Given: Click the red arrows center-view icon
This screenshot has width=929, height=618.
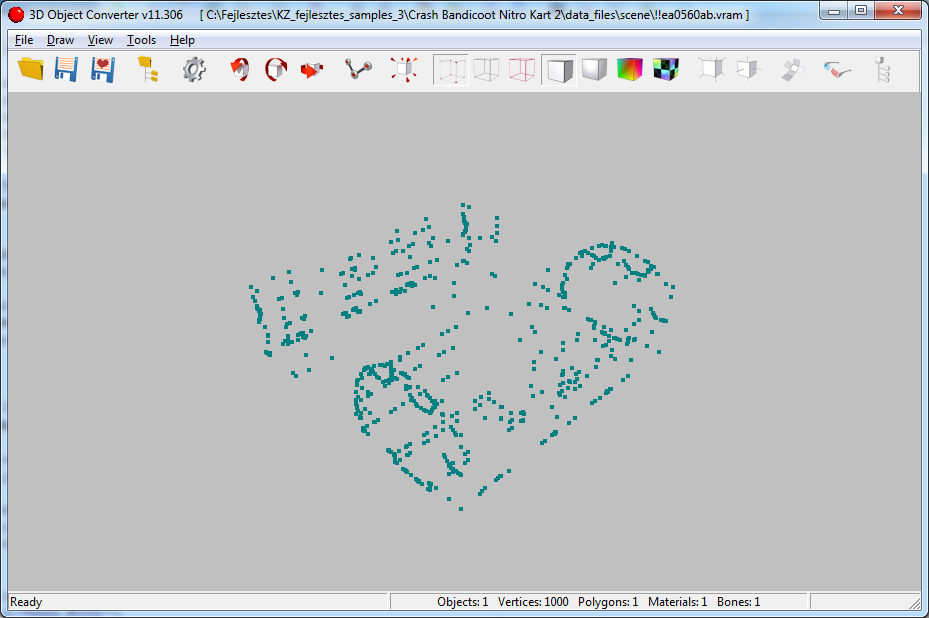Looking at the screenshot, I should (404, 69).
